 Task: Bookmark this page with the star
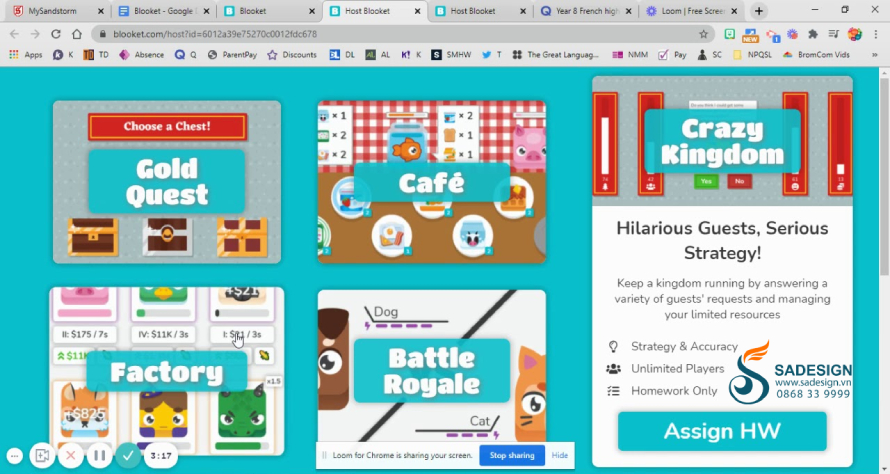pyautogui.click(x=703, y=34)
